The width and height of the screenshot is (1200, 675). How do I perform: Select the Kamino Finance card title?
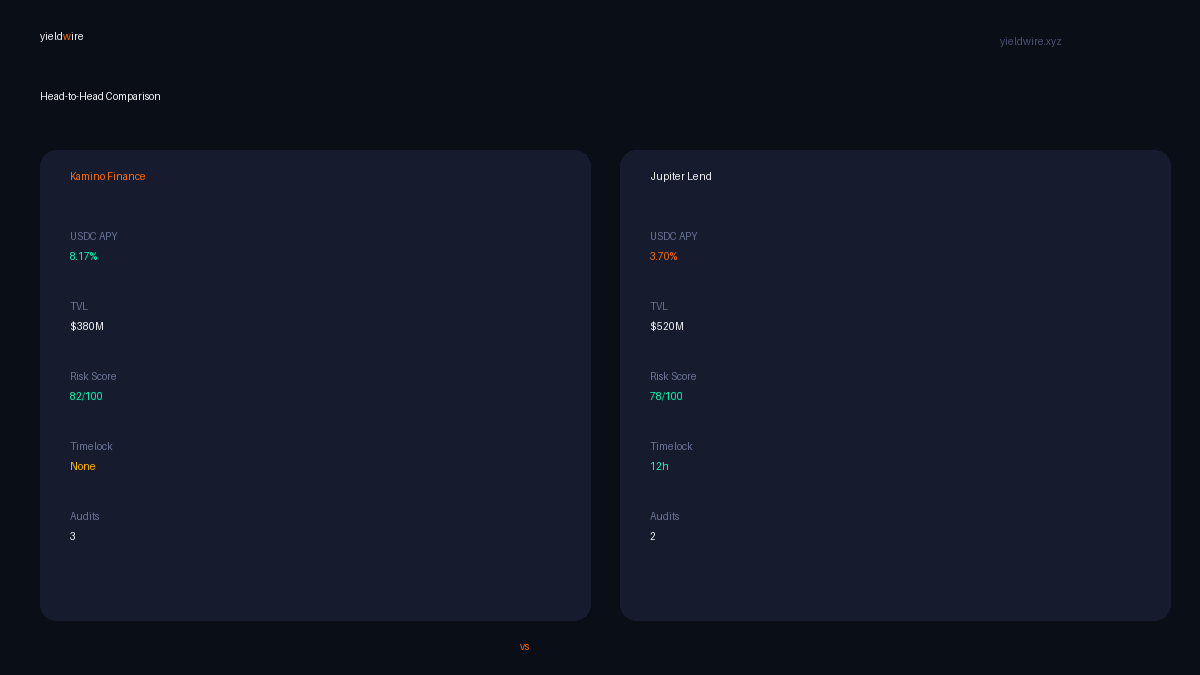108,176
